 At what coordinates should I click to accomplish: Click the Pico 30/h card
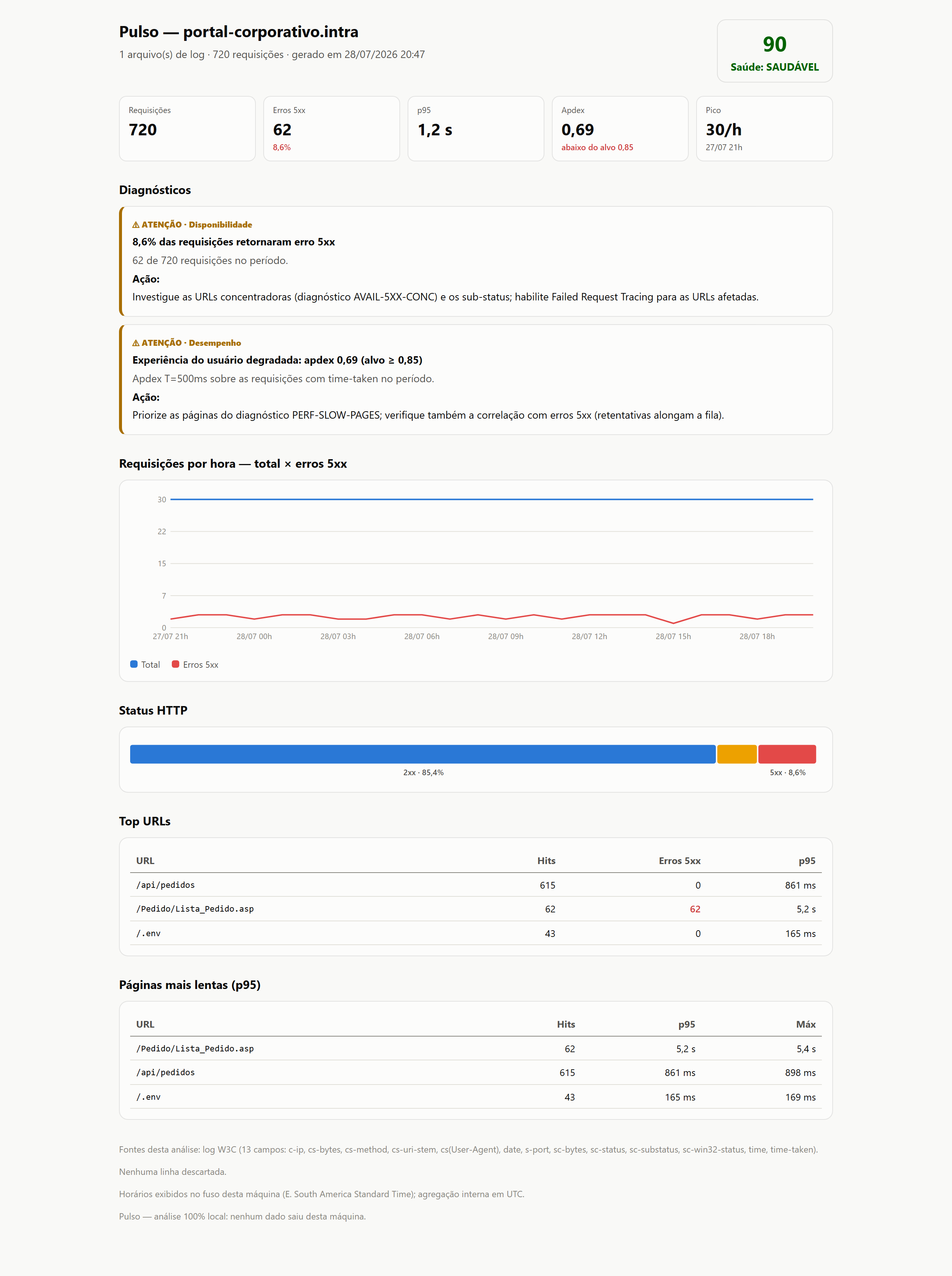tap(764, 129)
